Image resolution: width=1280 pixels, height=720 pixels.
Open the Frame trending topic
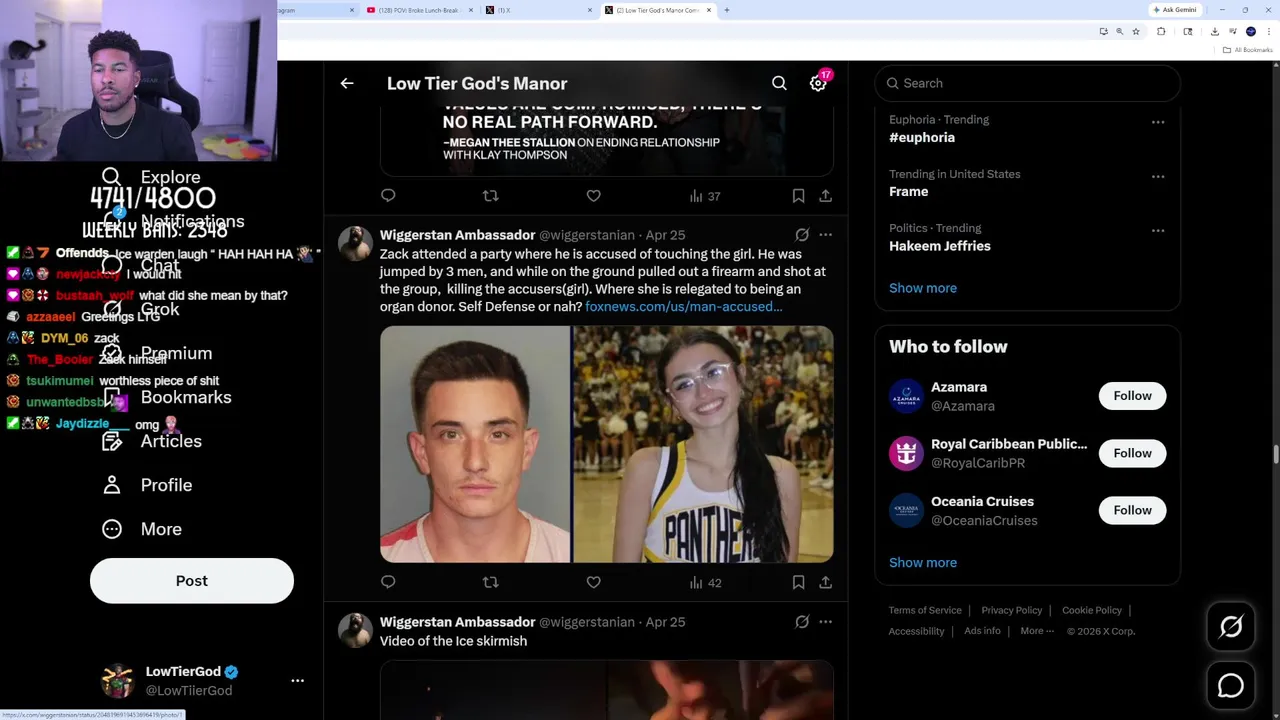908,192
